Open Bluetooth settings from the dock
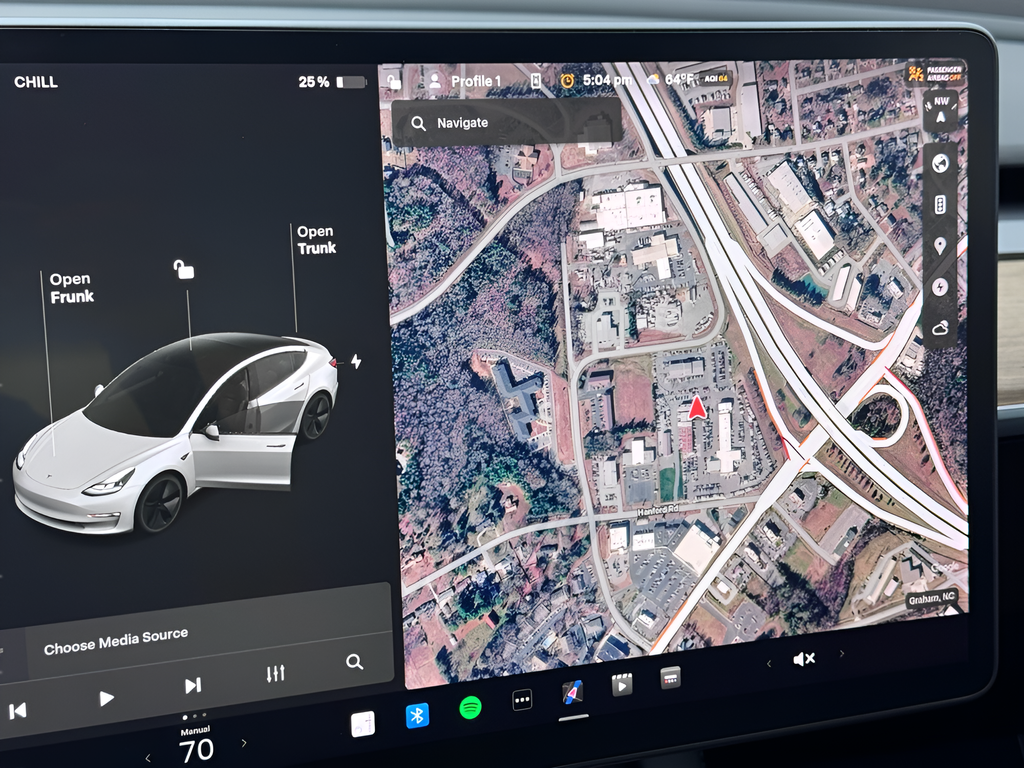Viewport: 1024px width, 768px height. pos(416,714)
